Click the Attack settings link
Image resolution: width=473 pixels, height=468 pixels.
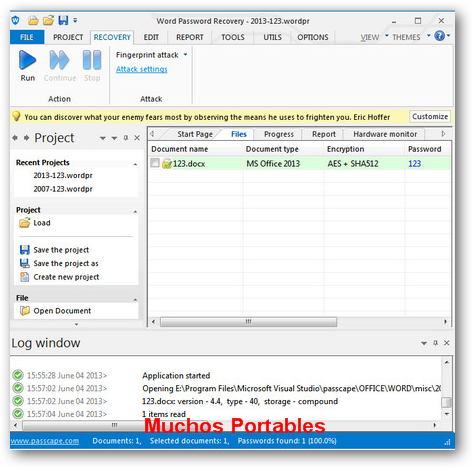pyautogui.click(x=142, y=69)
